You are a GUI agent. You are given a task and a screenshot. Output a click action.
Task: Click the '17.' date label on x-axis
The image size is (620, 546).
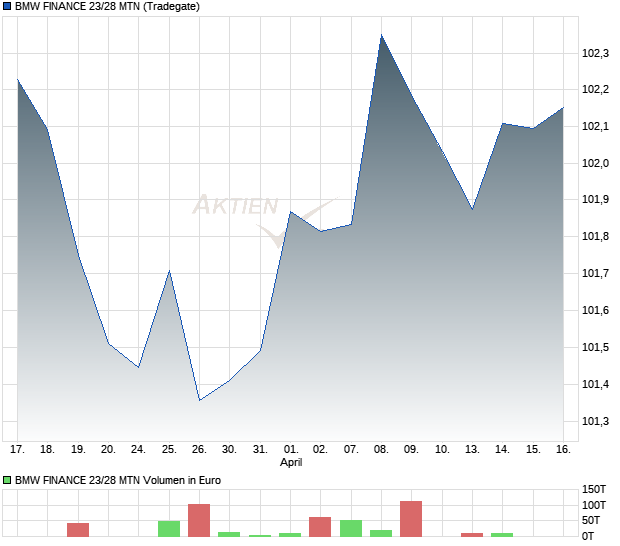pyautogui.click(x=17, y=449)
